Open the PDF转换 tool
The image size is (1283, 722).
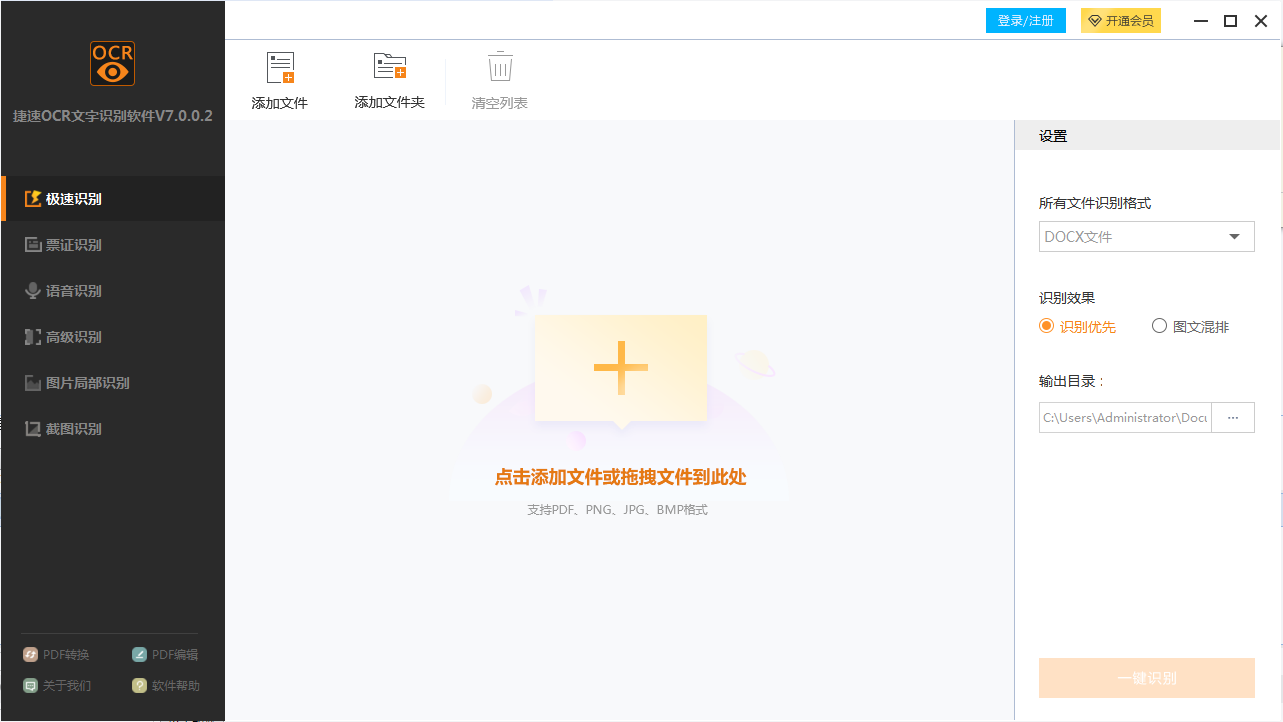(x=56, y=654)
